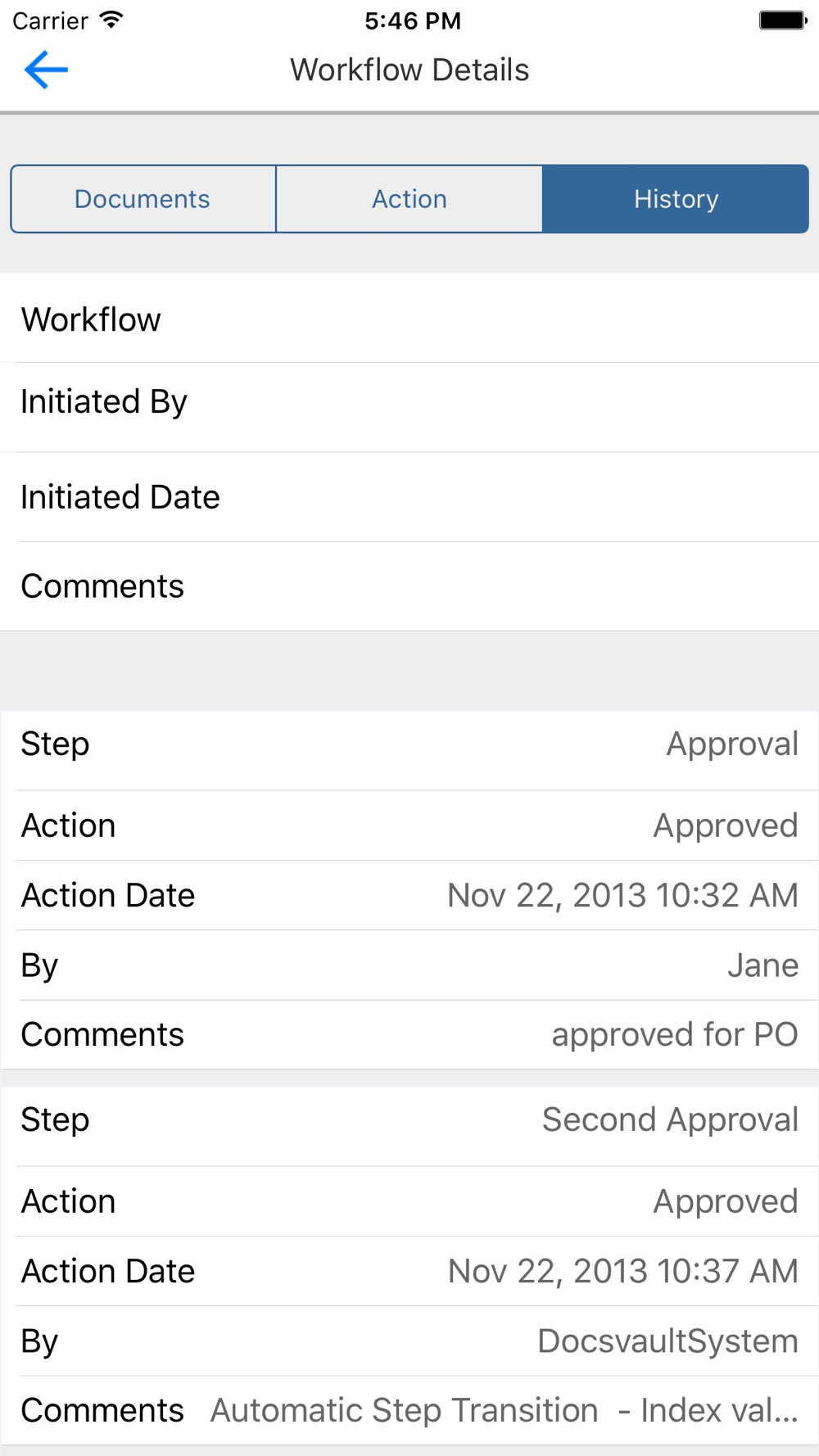This screenshot has width=819, height=1456.
Task: Select the Action Date Nov 22, 2013 10:32 AM row
Action: 409,895
